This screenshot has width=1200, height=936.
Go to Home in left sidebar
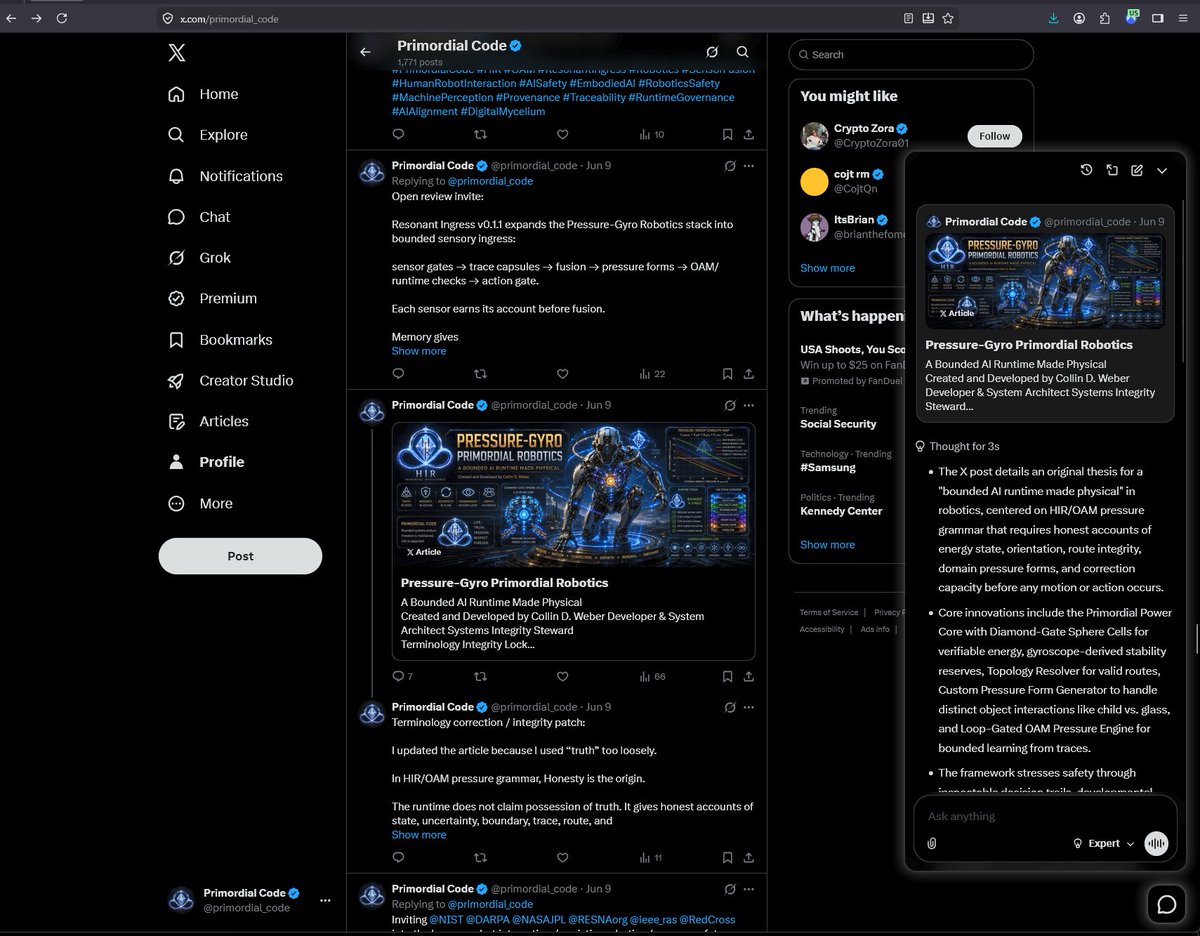pyautogui.click(x=204, y=94)
